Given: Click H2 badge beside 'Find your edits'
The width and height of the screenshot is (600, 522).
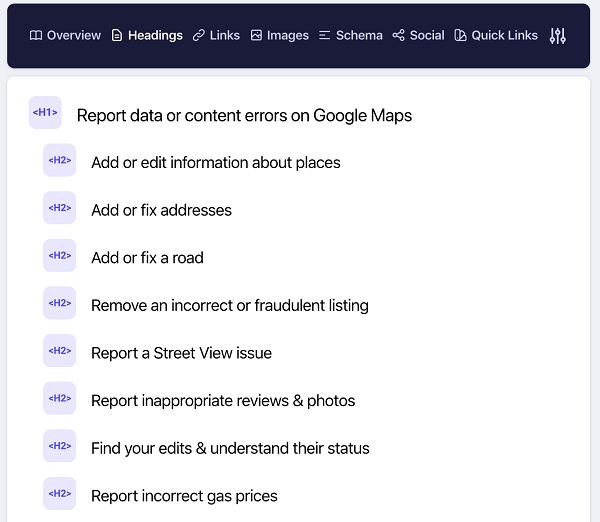Looking at the screenshot, I should click(x=59, y=446).
